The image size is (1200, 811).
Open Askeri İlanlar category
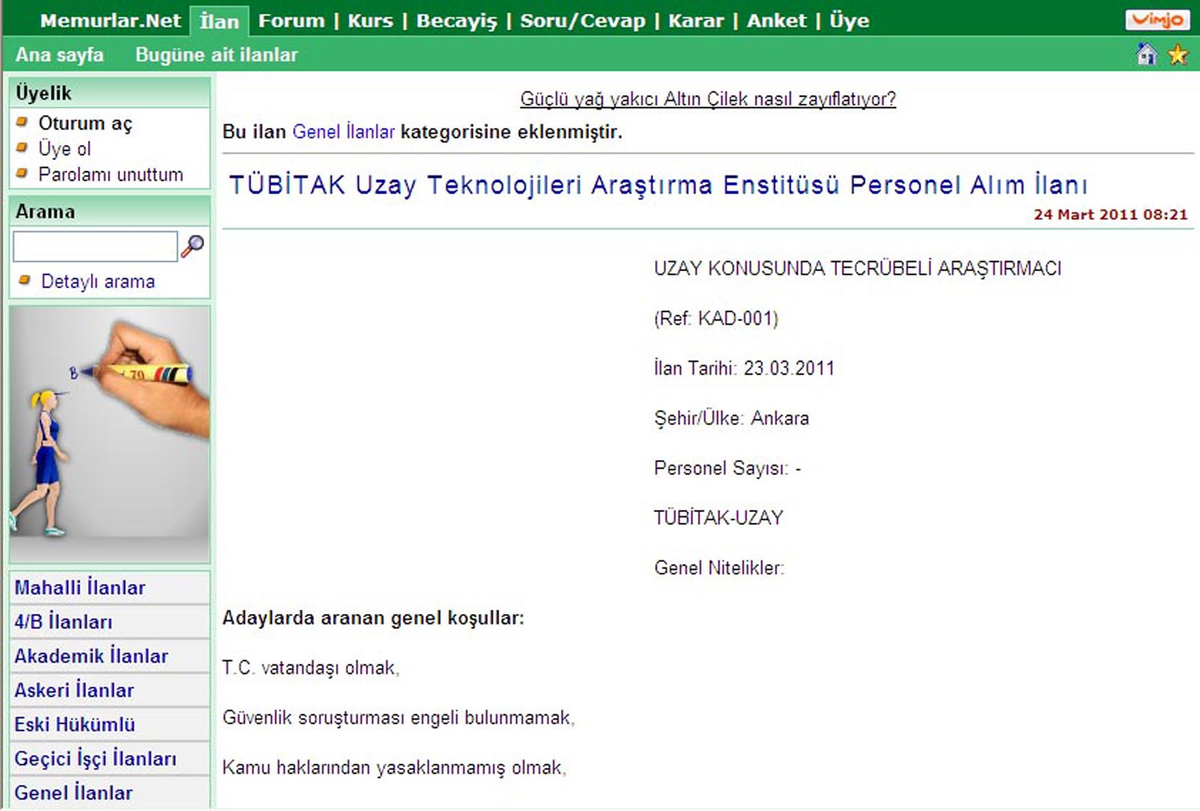pos(110,690)
